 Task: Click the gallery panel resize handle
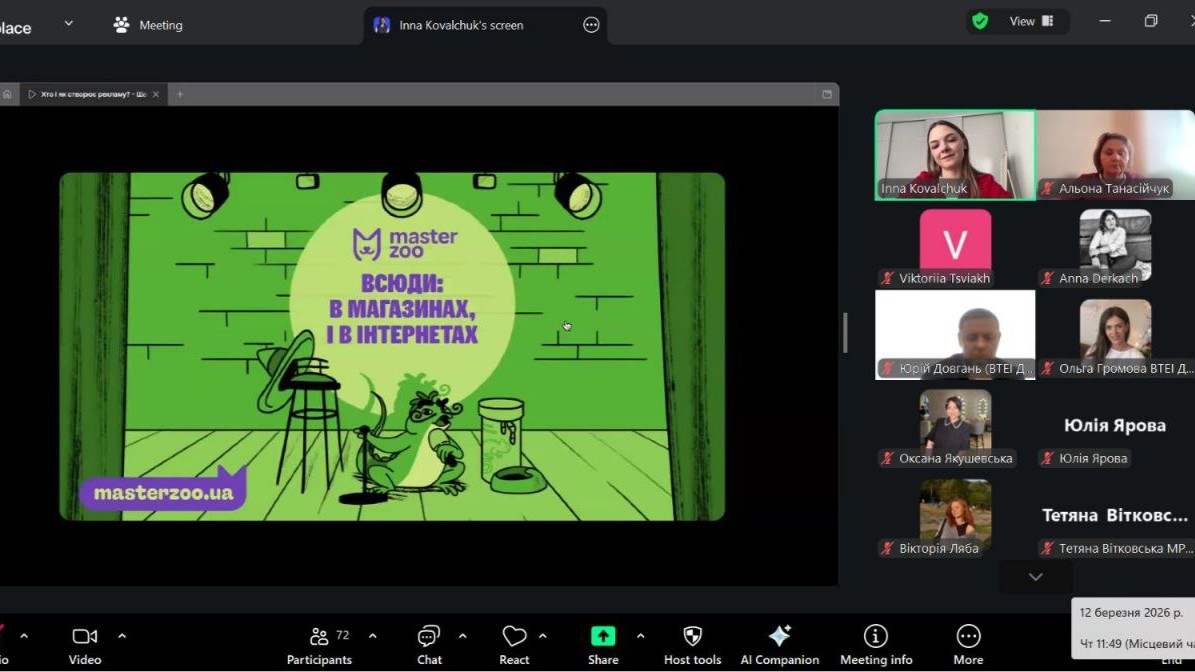845,332
